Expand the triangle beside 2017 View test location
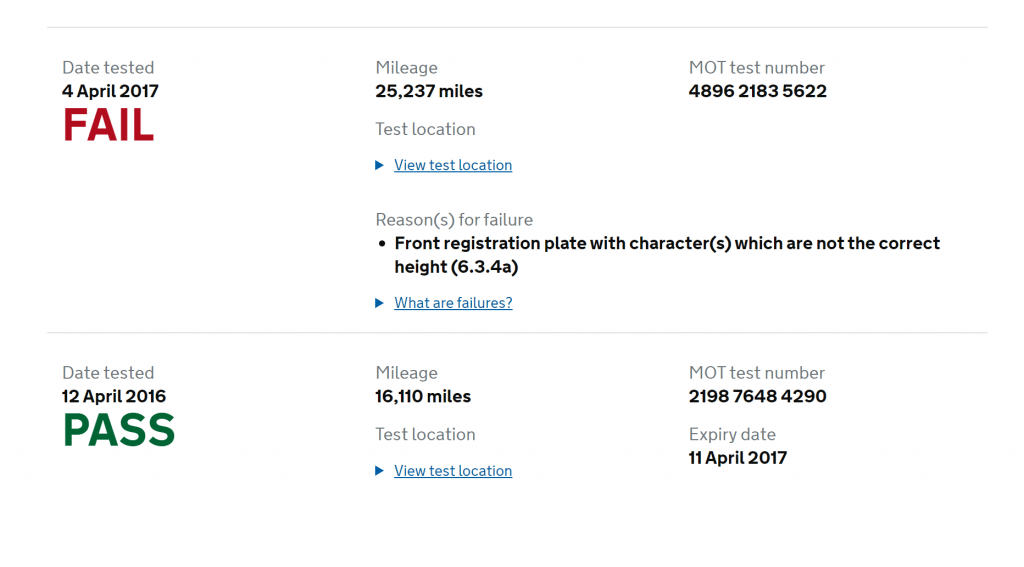Image resolution: width=1024 pixels, height=567 pixels. (379, 165)
